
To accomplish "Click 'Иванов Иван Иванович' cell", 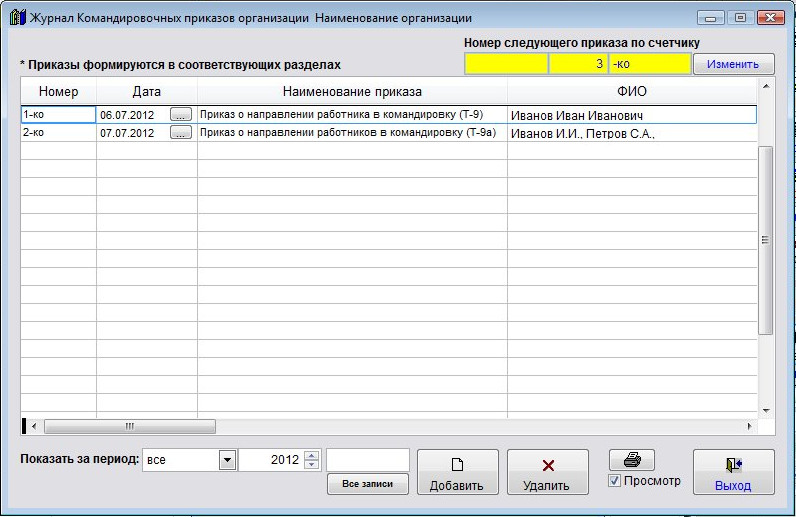I will [x=632, y=115].
